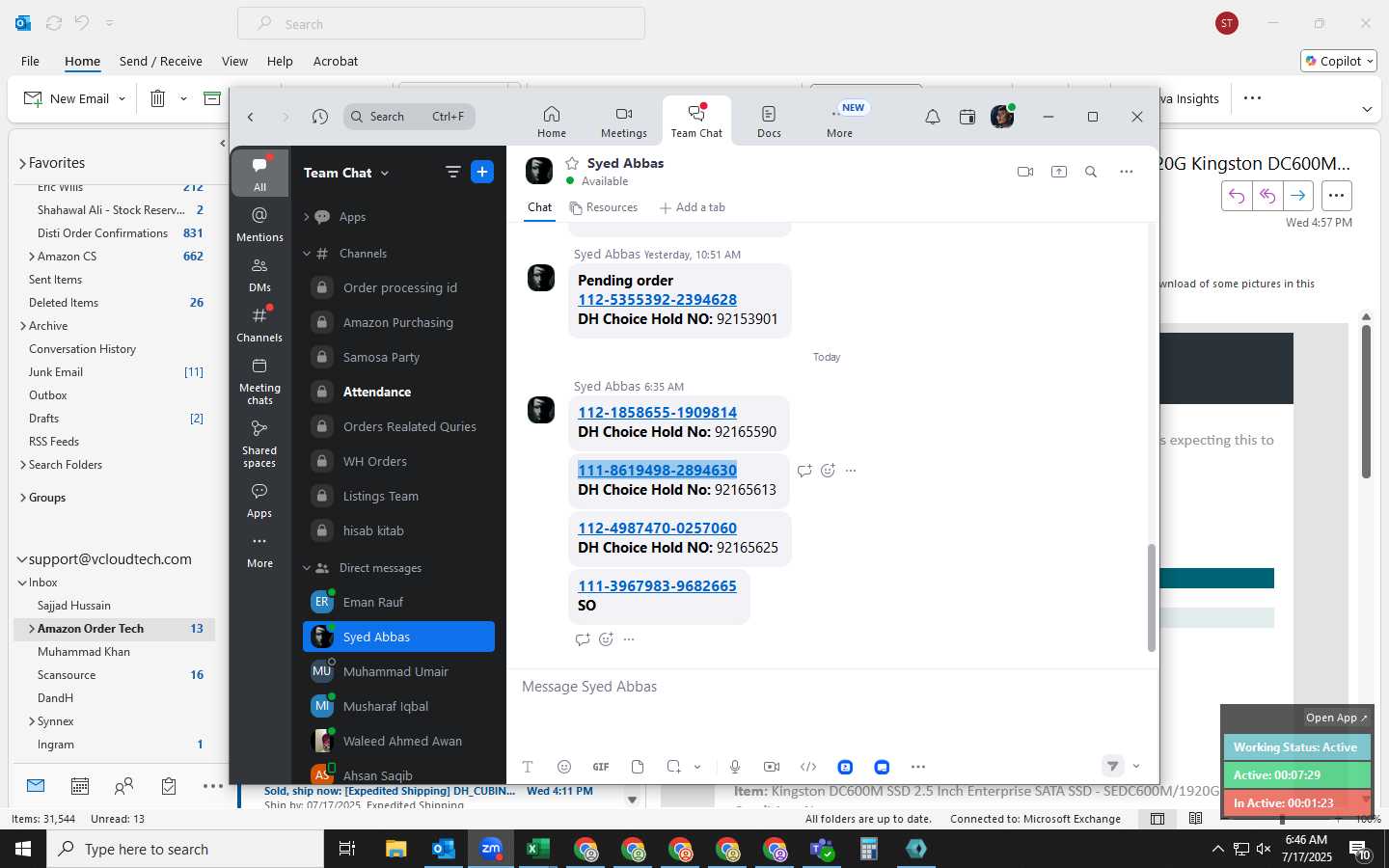The image size is (1389, 868).
Task: Open the Zoom calendar icon
Action: click(x=967, y=117)
